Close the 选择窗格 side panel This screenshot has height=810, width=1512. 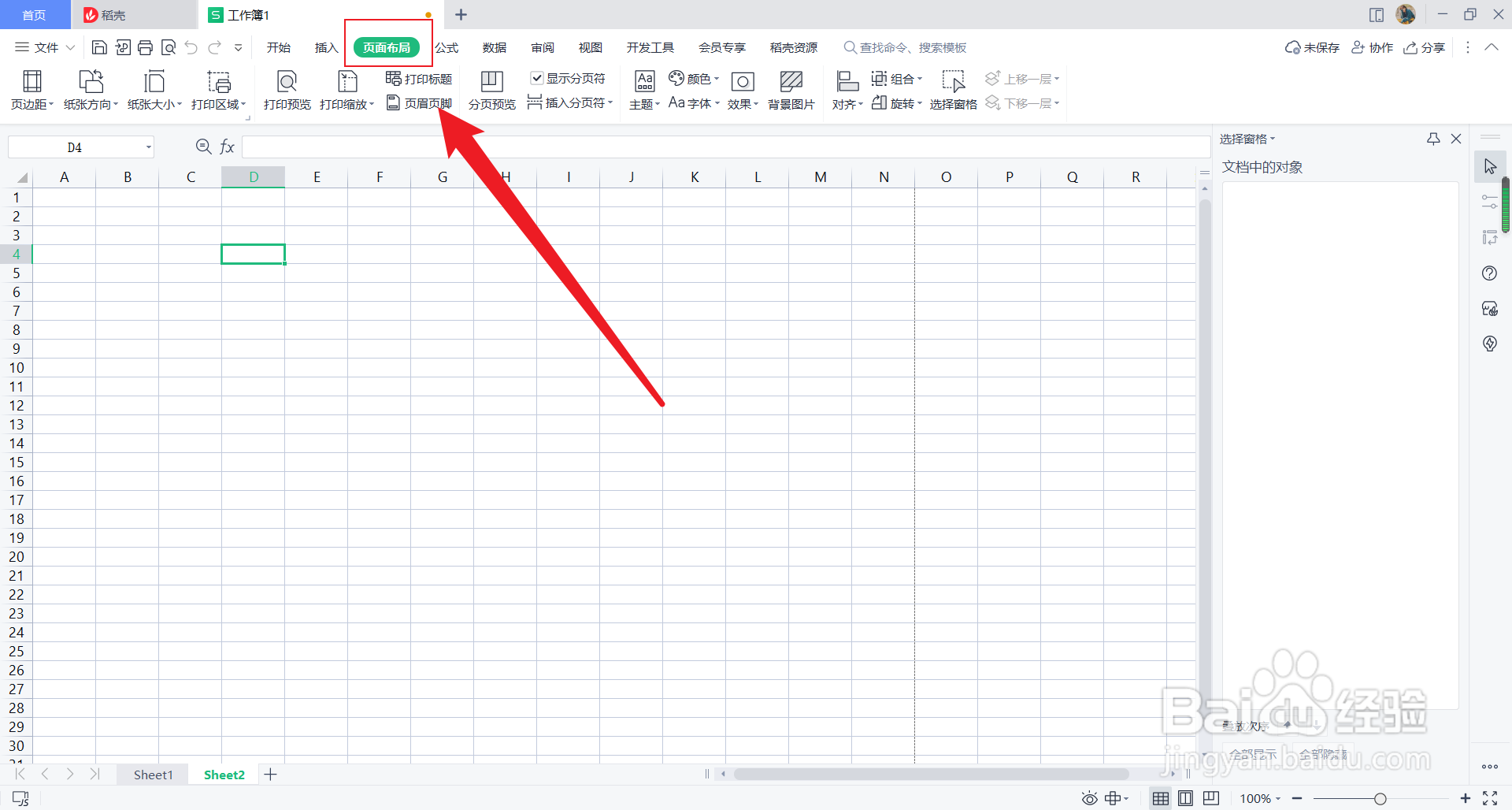[x=1456, y=139]
